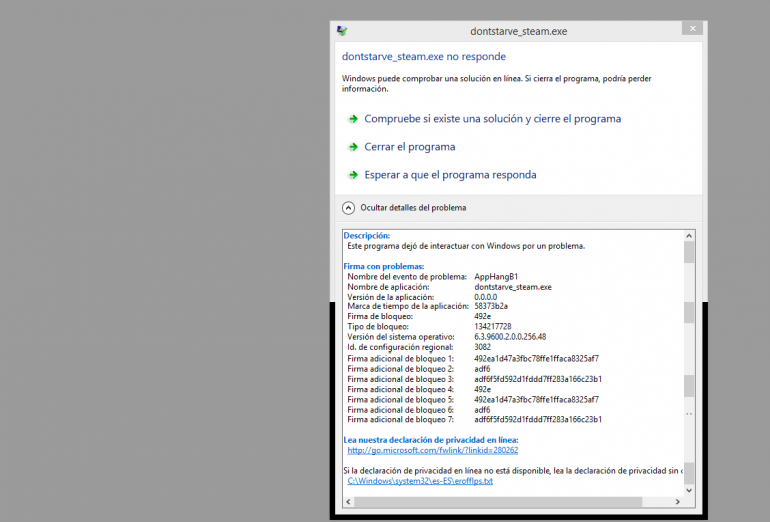This screenshot has height=522, width=770.
Task: Click the timestamp value 58373b2a
Action: pyautogui.click(x=491, y=306)
